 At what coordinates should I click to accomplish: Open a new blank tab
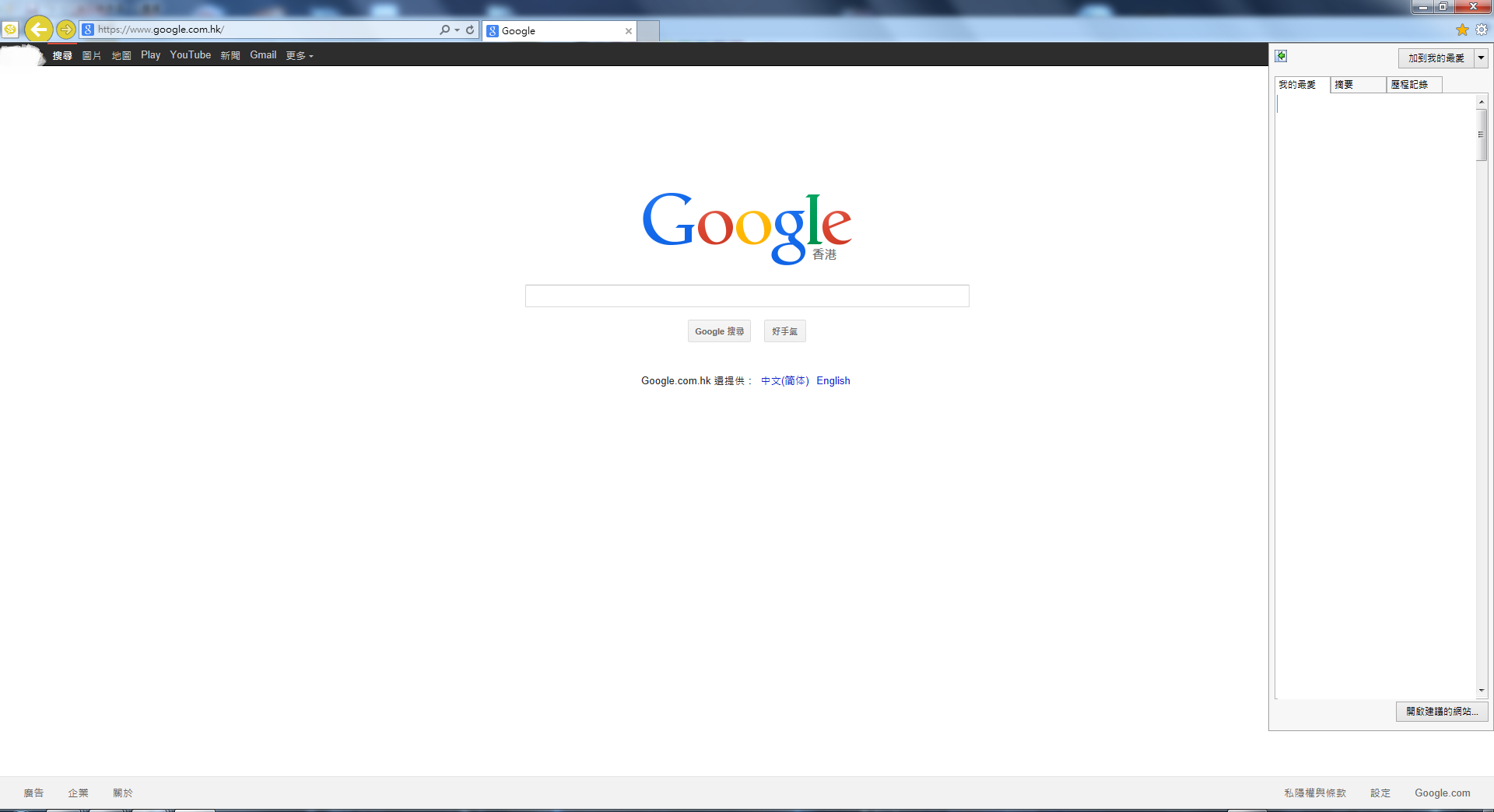[648, 31]
